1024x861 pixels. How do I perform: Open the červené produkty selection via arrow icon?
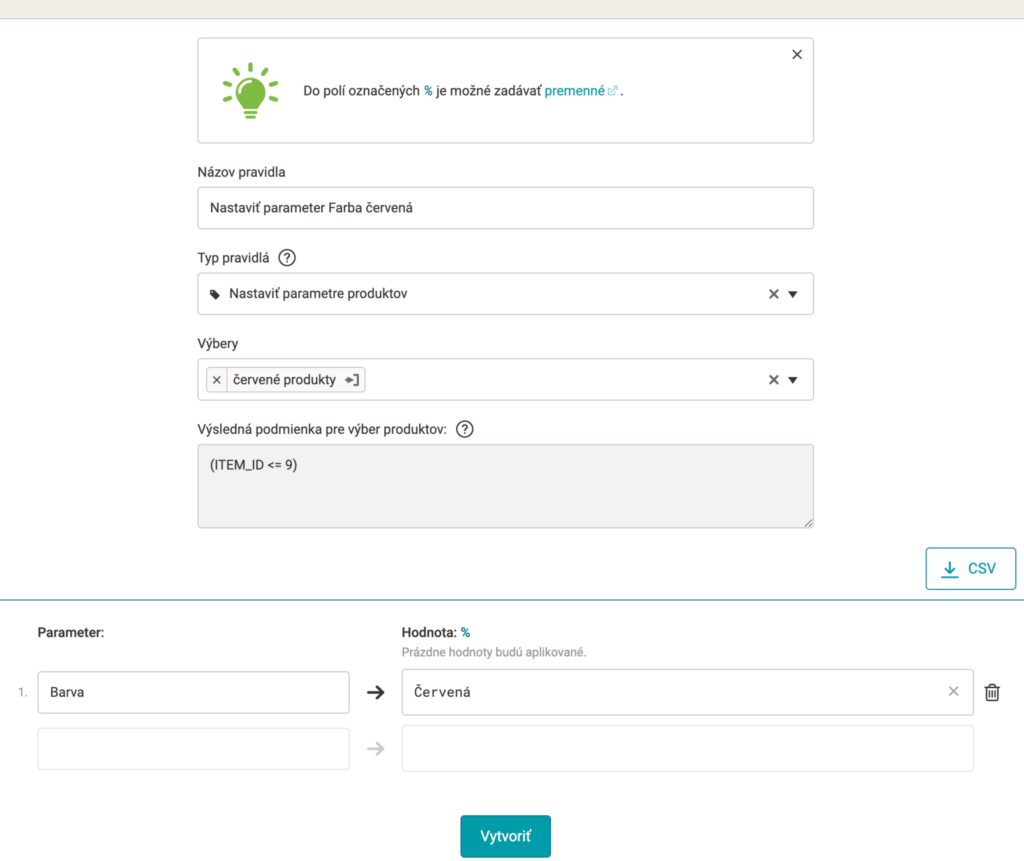(x=352, y=380)
